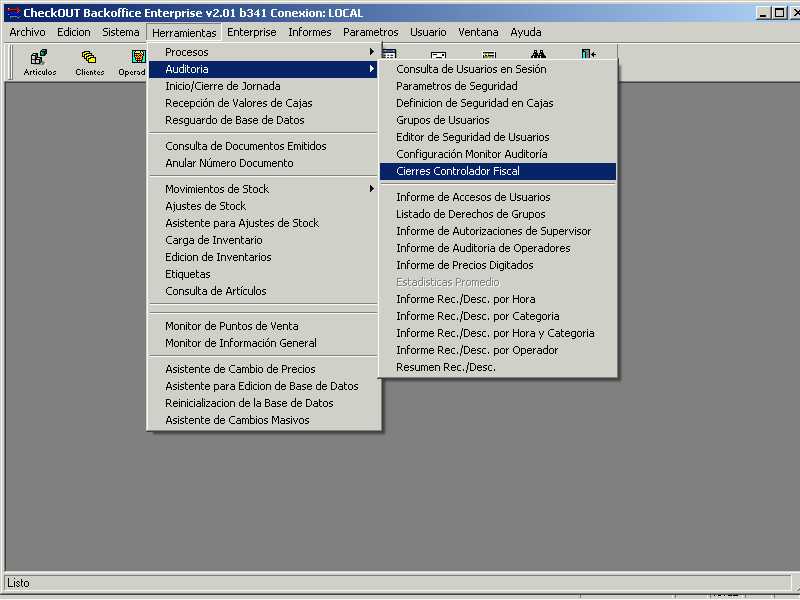Open the Usuario menu

(428, 32)
